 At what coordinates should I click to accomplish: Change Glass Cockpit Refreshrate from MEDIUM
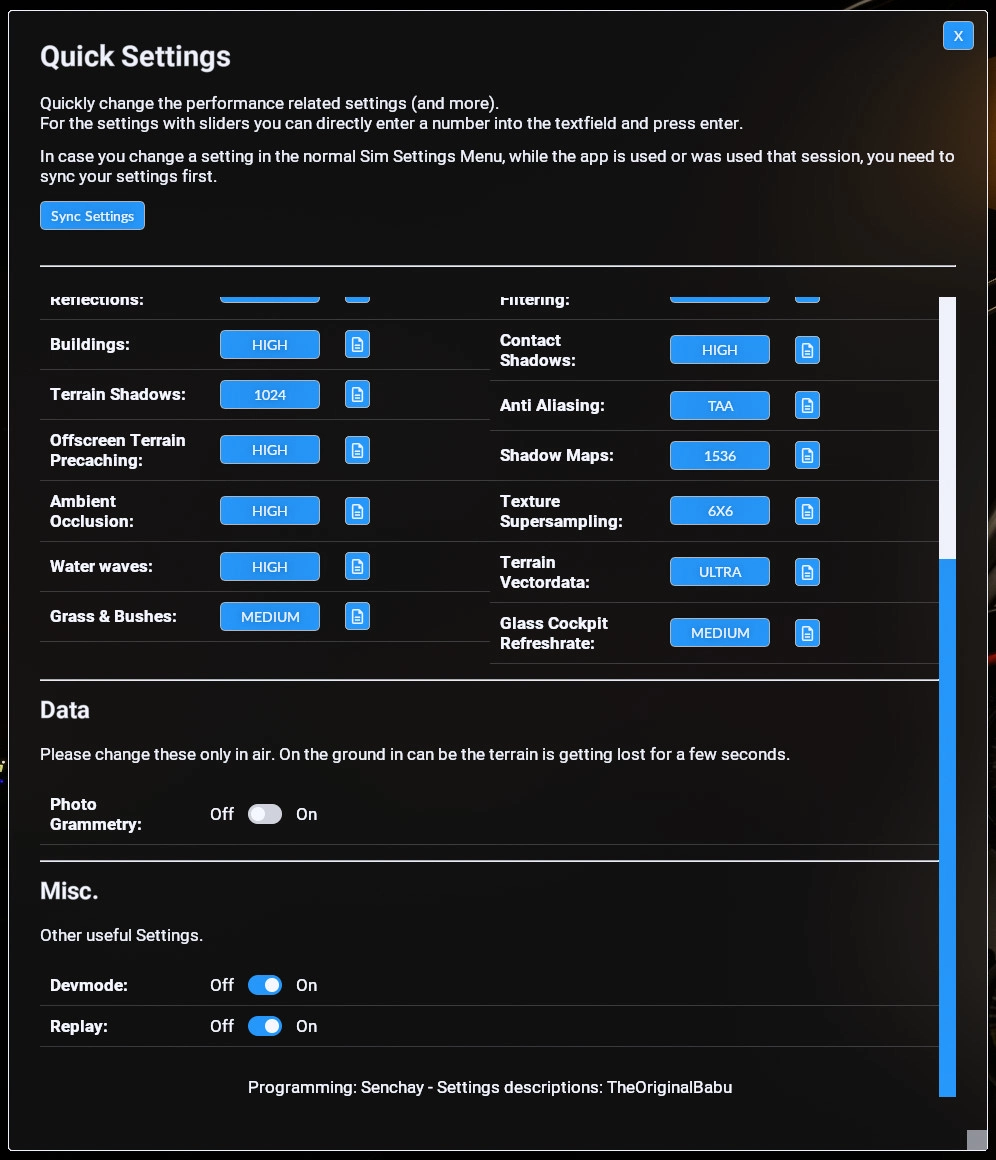point(719,632)
